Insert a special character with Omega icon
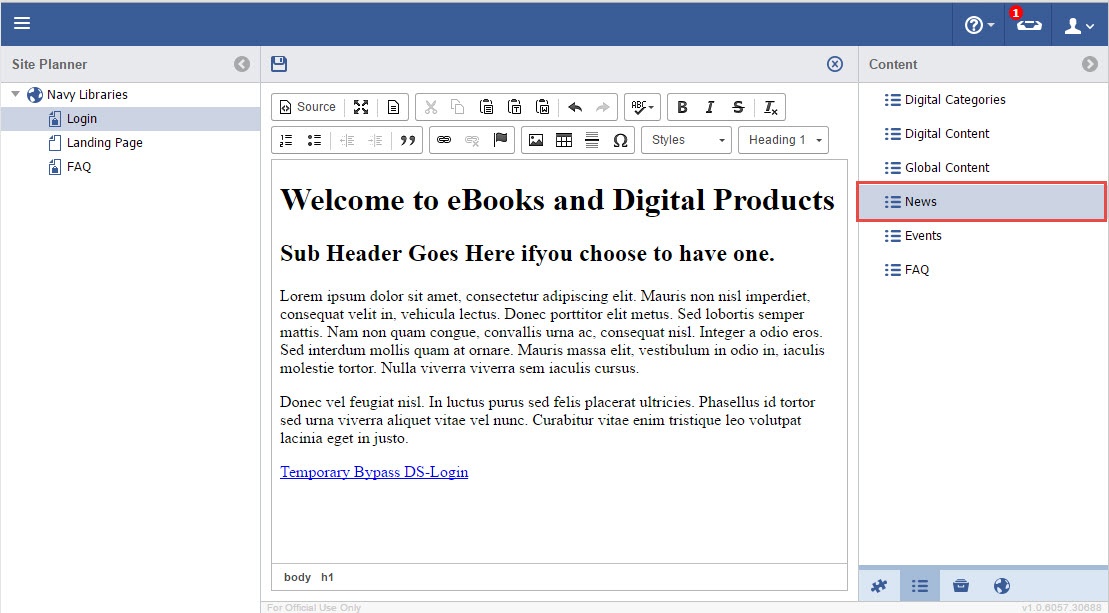Image resolution: width=1109 pixels, height=613 pixels. click(x=620, y=140)
